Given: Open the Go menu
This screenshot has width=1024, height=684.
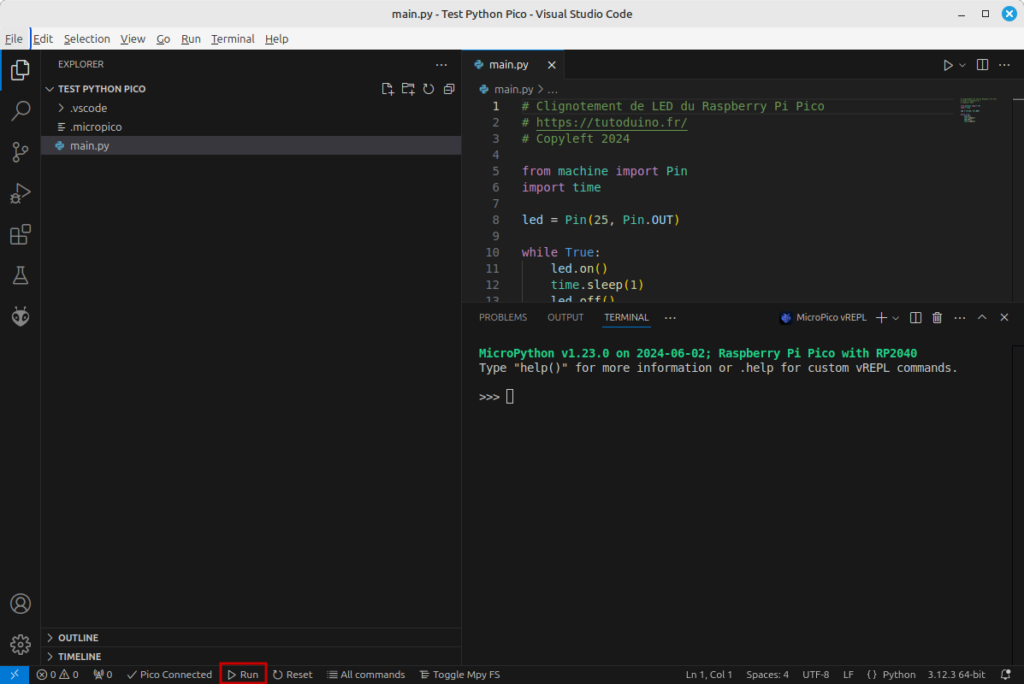Looking at the screenshot, I should [x=163, y=39].
